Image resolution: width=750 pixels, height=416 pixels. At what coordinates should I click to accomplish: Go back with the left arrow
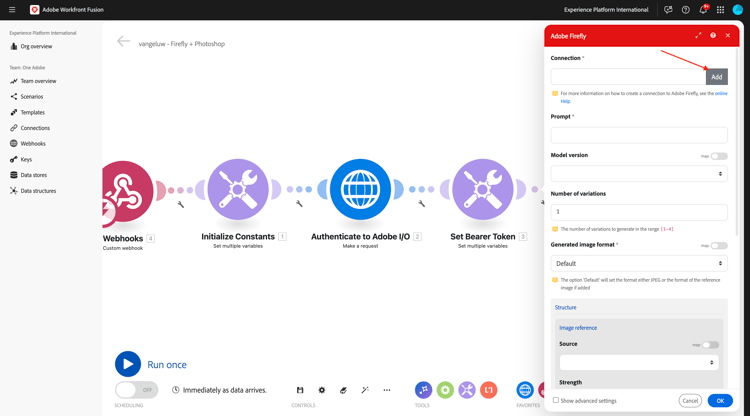(x=123, y=42)
